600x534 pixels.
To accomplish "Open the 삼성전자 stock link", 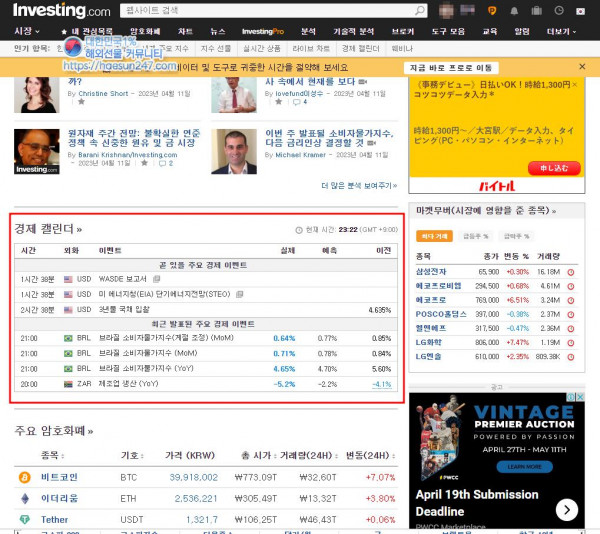I will [x=431, y=272].
